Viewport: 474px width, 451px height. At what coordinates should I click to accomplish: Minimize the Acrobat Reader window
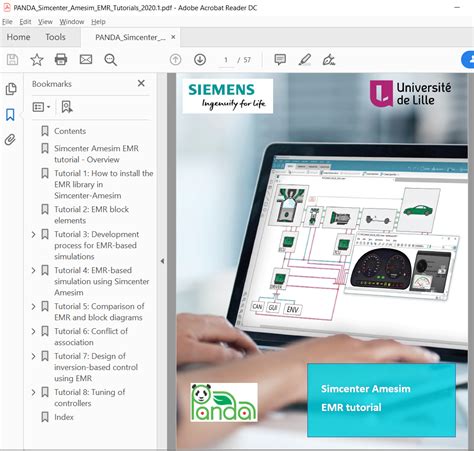click(457, 8)
